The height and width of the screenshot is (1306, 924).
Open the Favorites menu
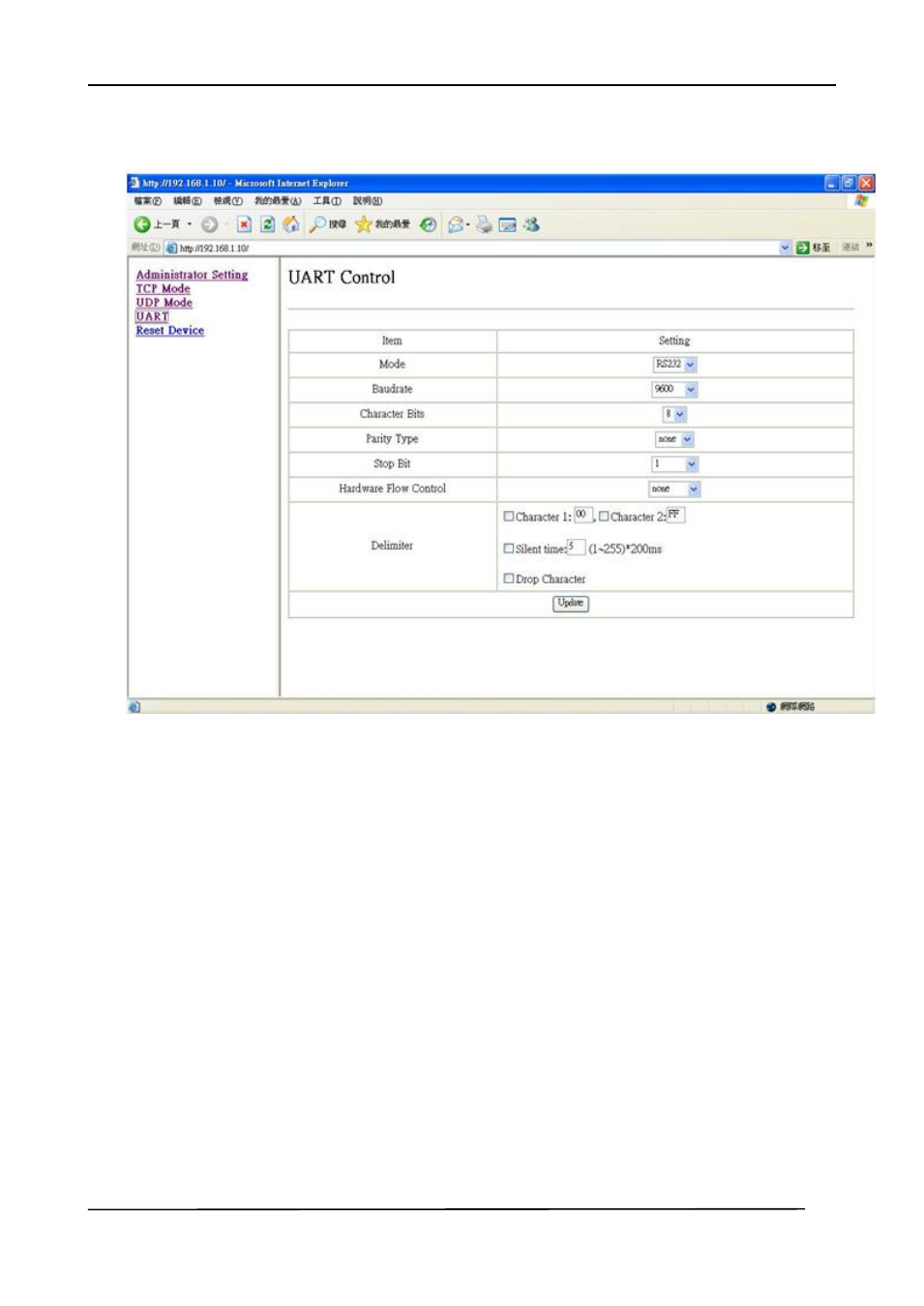278,201
